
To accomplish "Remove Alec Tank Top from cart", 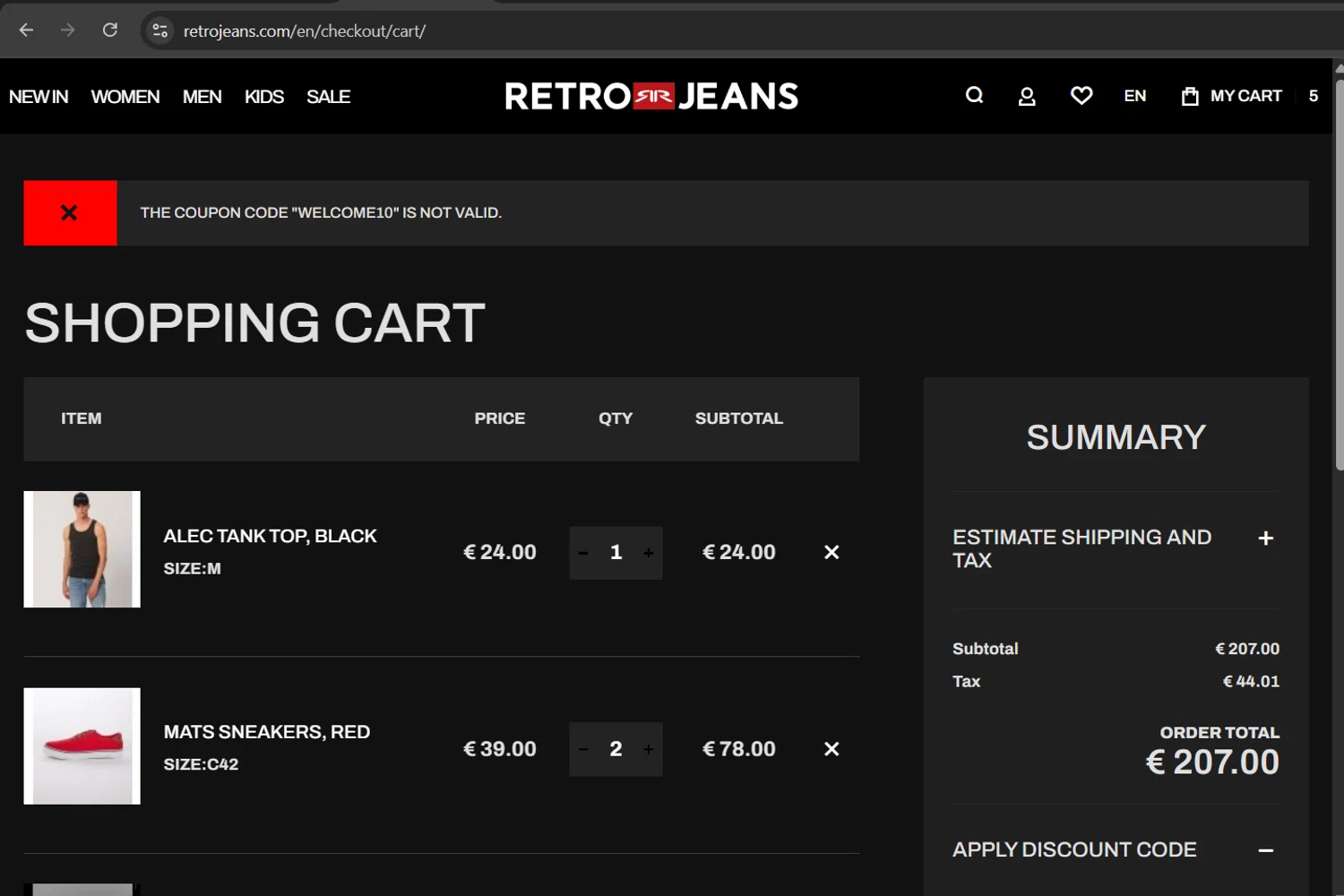I will (831, 553).
